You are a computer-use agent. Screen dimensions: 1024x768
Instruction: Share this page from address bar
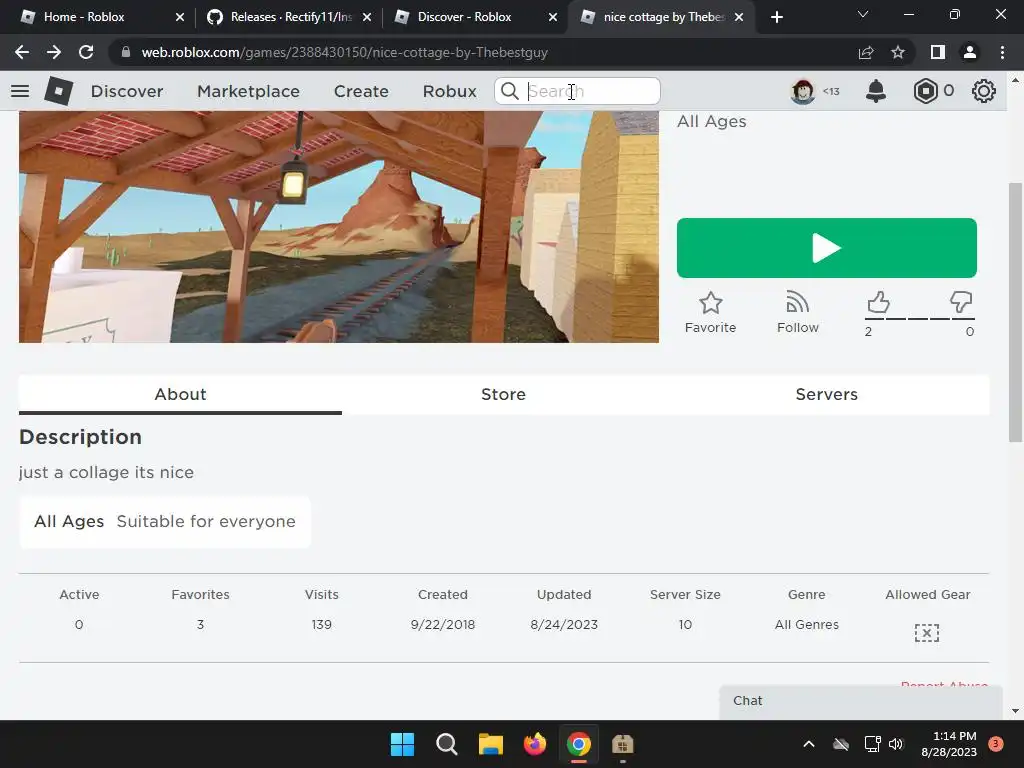pos(866,52)
